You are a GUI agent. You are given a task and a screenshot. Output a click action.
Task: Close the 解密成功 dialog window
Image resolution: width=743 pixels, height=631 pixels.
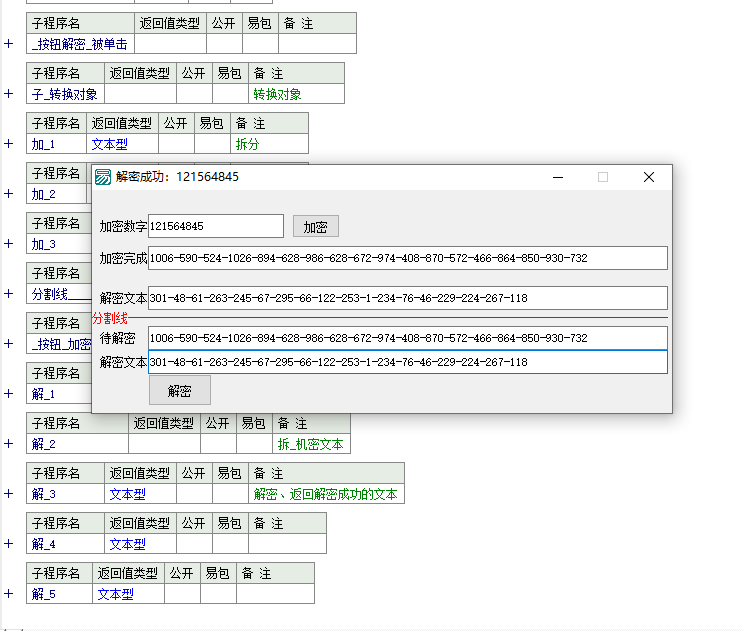[x=648, y=177]
